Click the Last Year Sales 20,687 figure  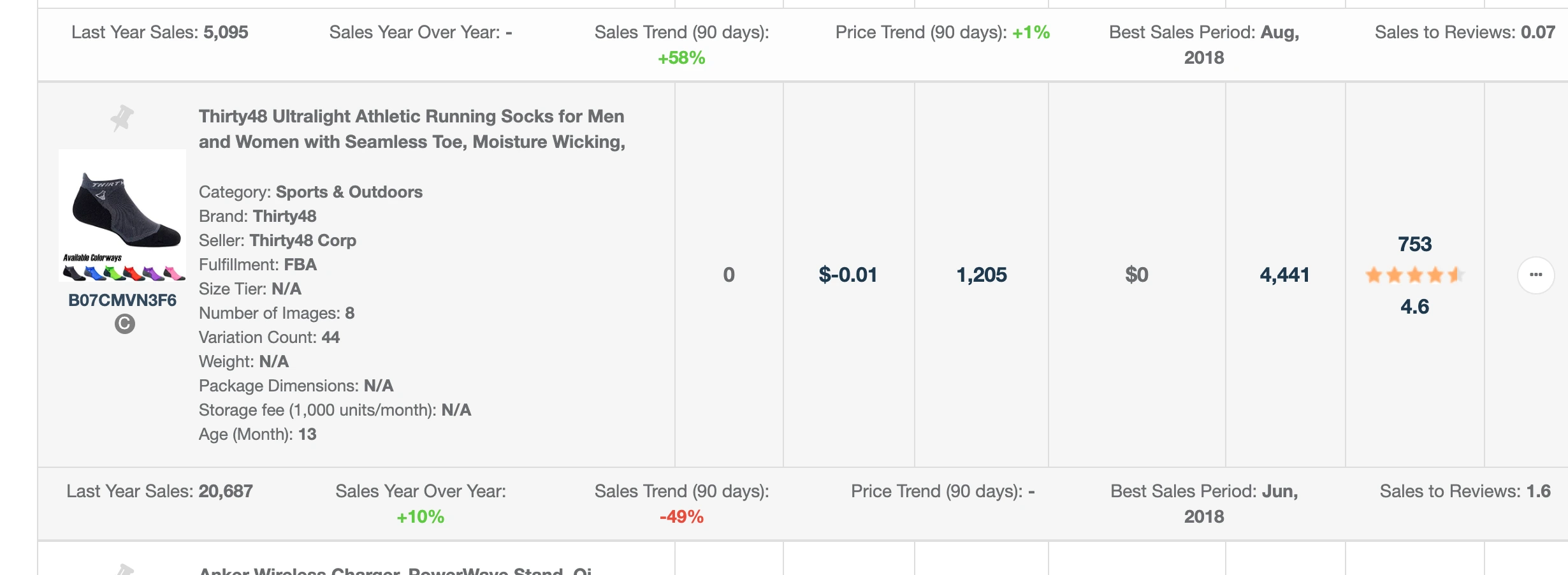pos(226,491)
